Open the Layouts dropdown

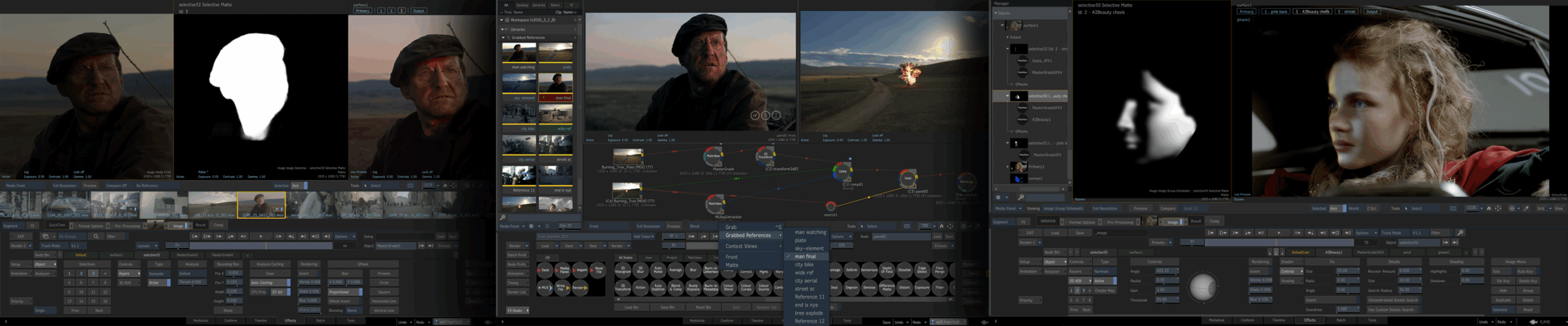(147, 246)
